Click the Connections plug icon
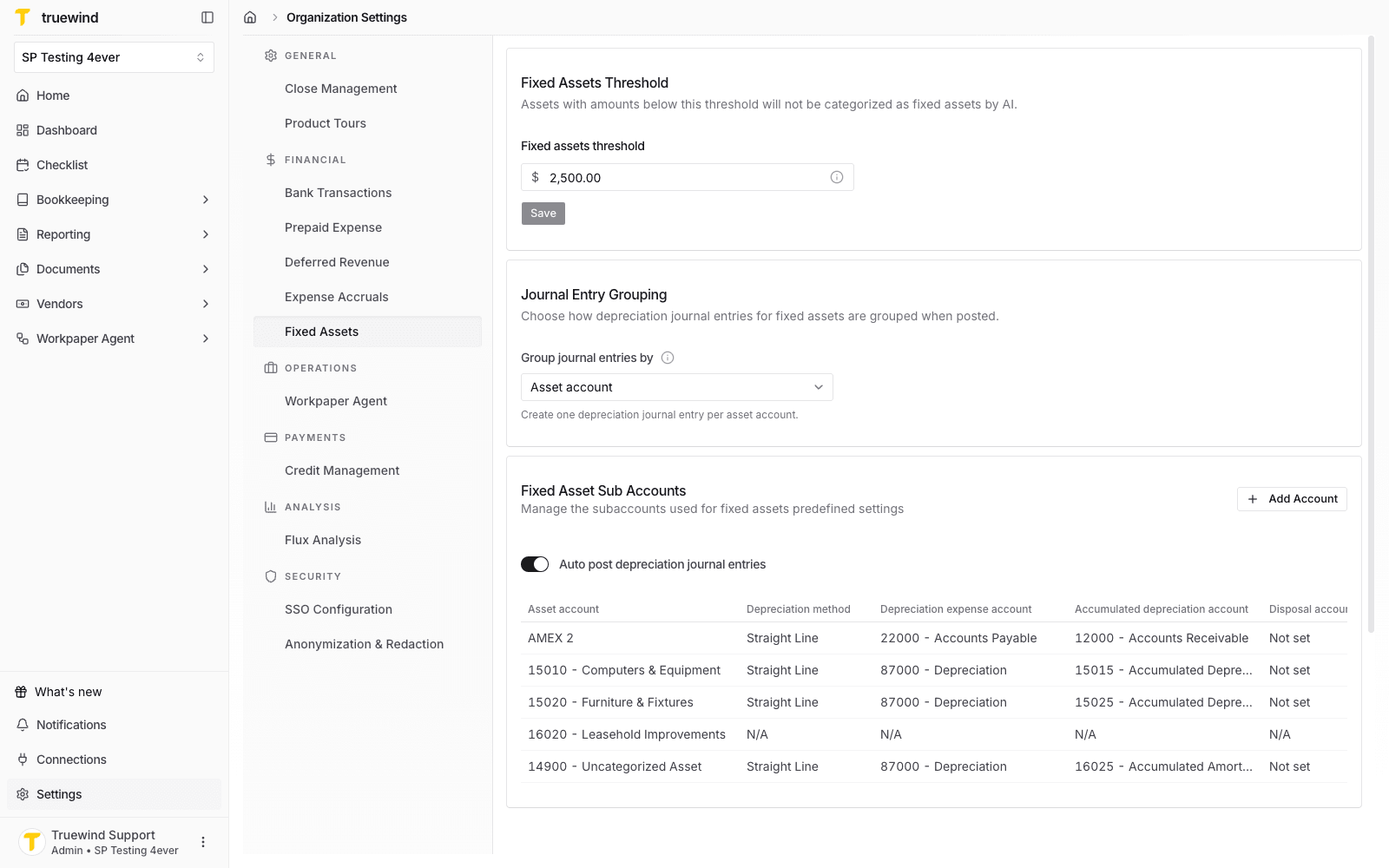This screenshot has height=868, width=1389. (23, 759)
